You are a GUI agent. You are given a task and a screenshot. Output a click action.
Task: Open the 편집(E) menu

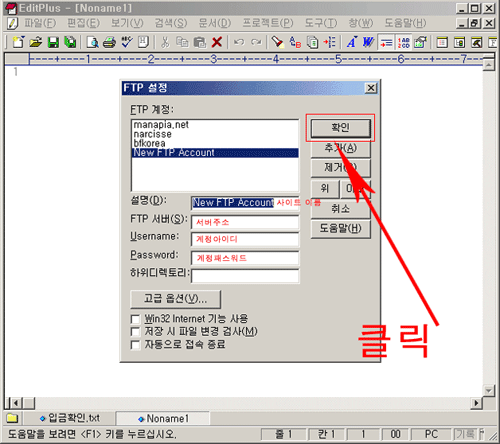tap(83, 23)
